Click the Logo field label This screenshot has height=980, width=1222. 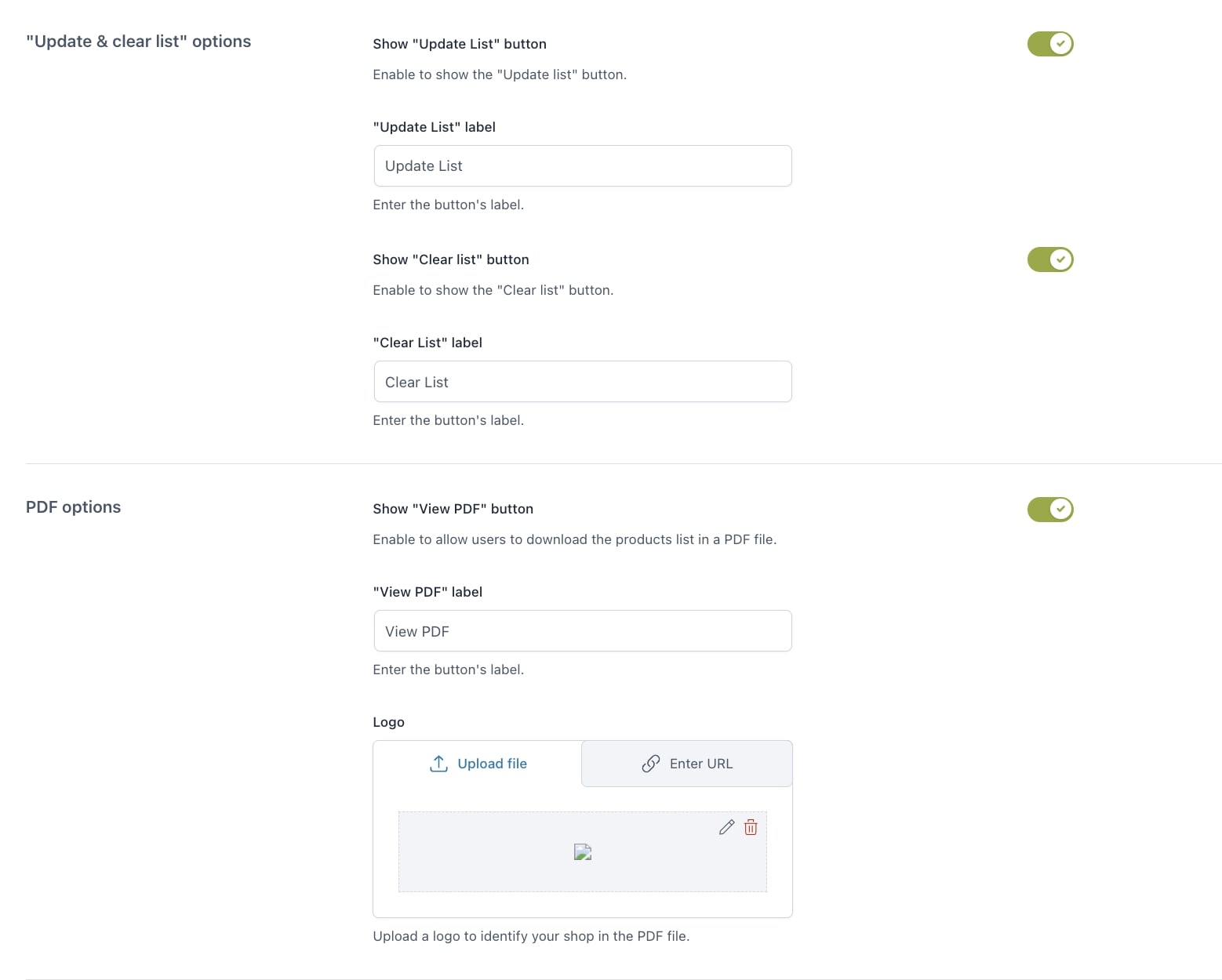(x=388, y=722)
